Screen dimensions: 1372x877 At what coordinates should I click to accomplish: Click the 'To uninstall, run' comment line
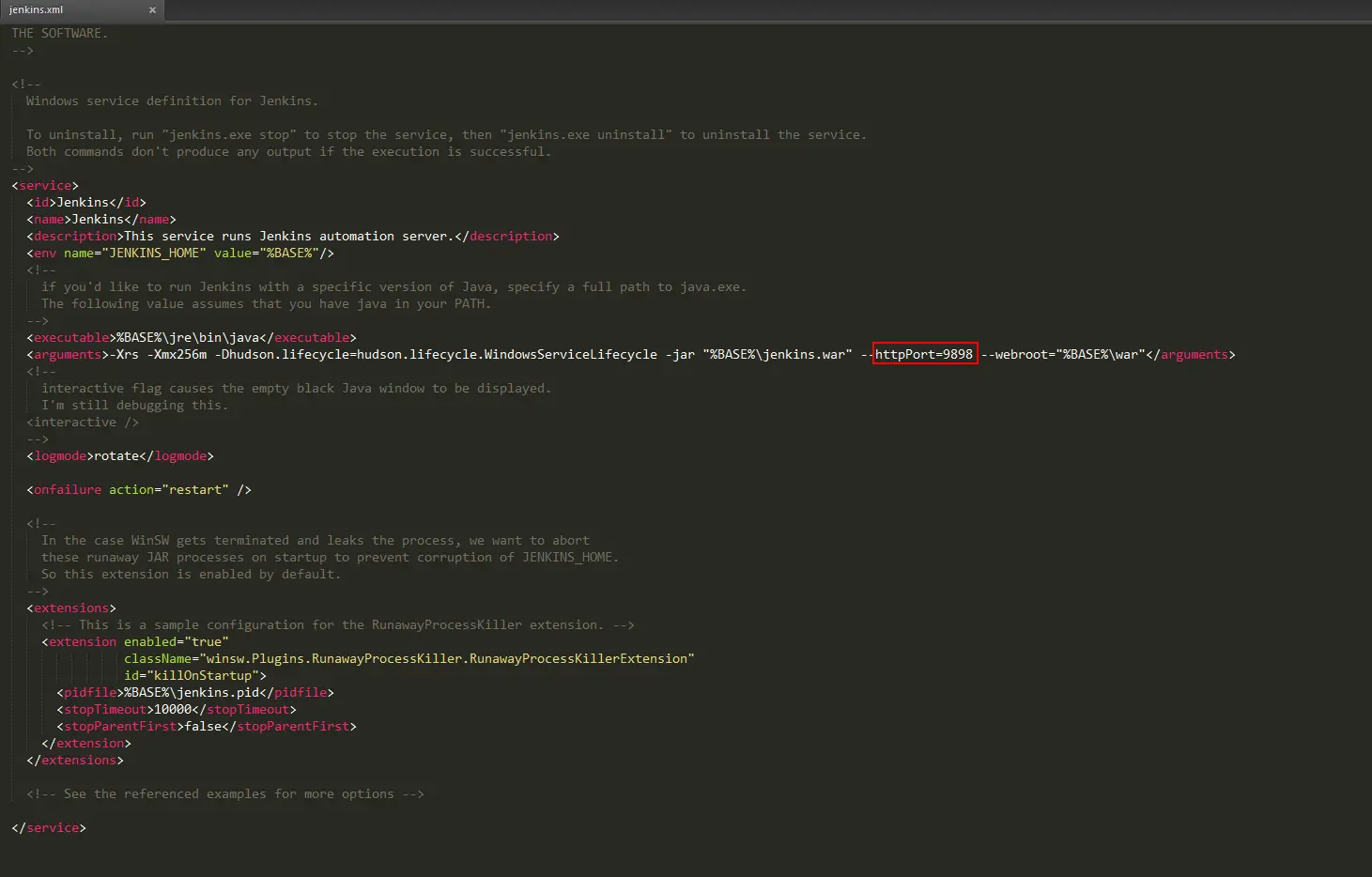[446, 134]
